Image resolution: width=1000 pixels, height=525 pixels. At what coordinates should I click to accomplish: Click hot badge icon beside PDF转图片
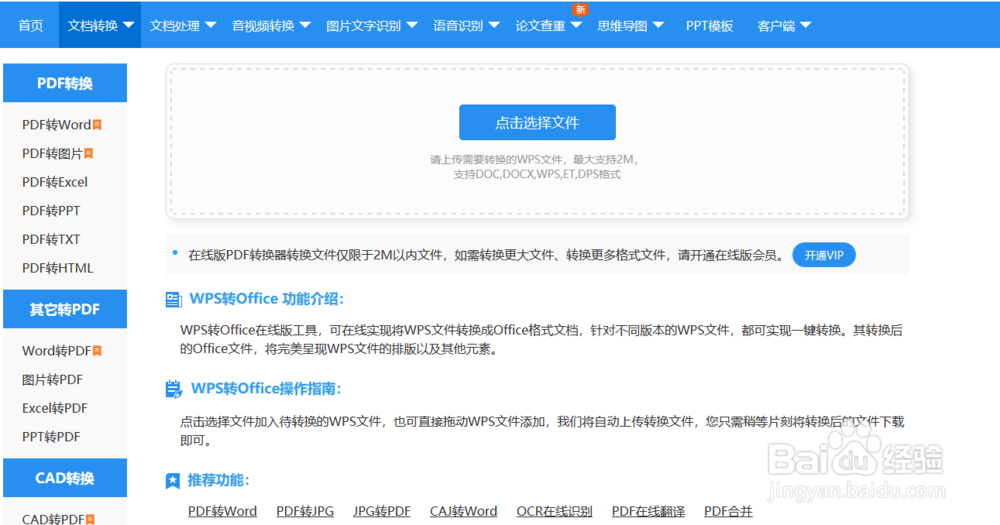[x=89, y=153]
